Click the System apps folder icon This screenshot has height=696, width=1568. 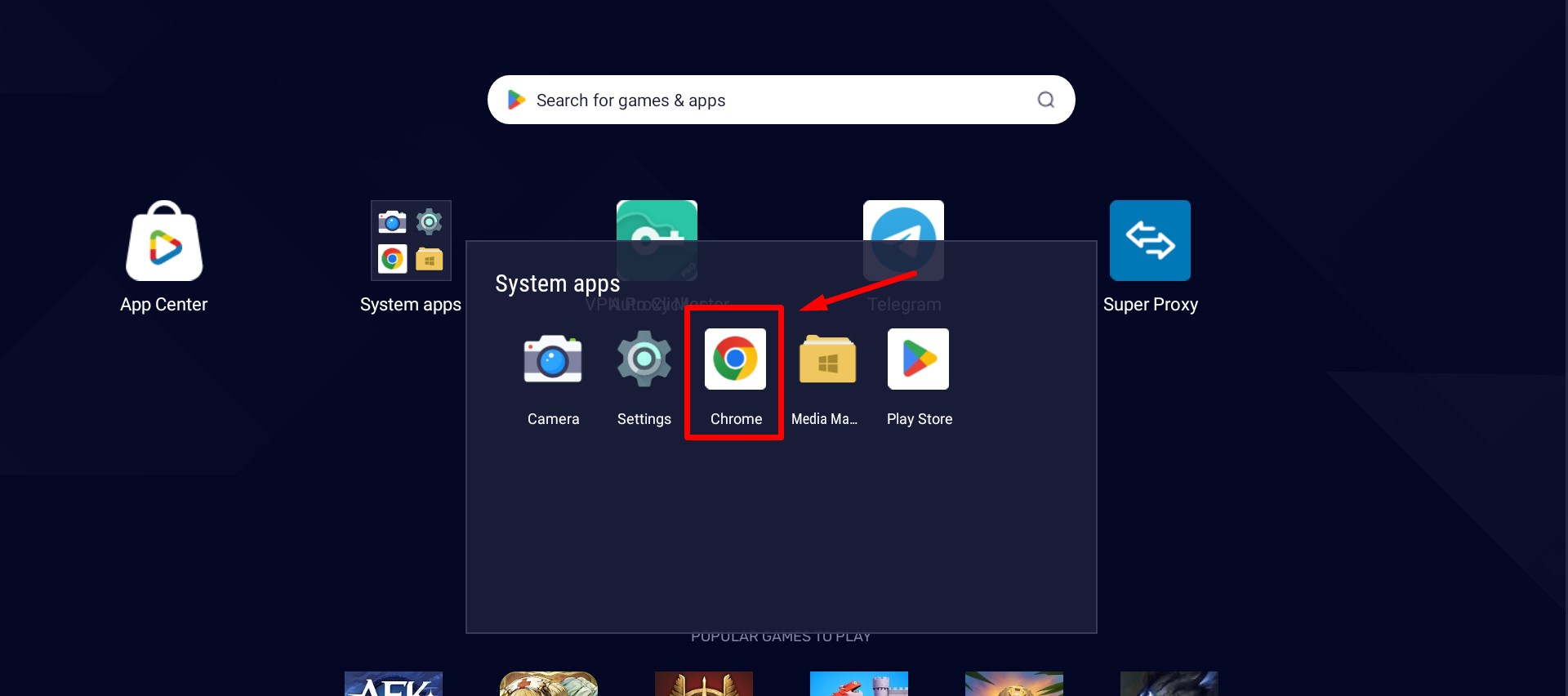pos(411,240)
